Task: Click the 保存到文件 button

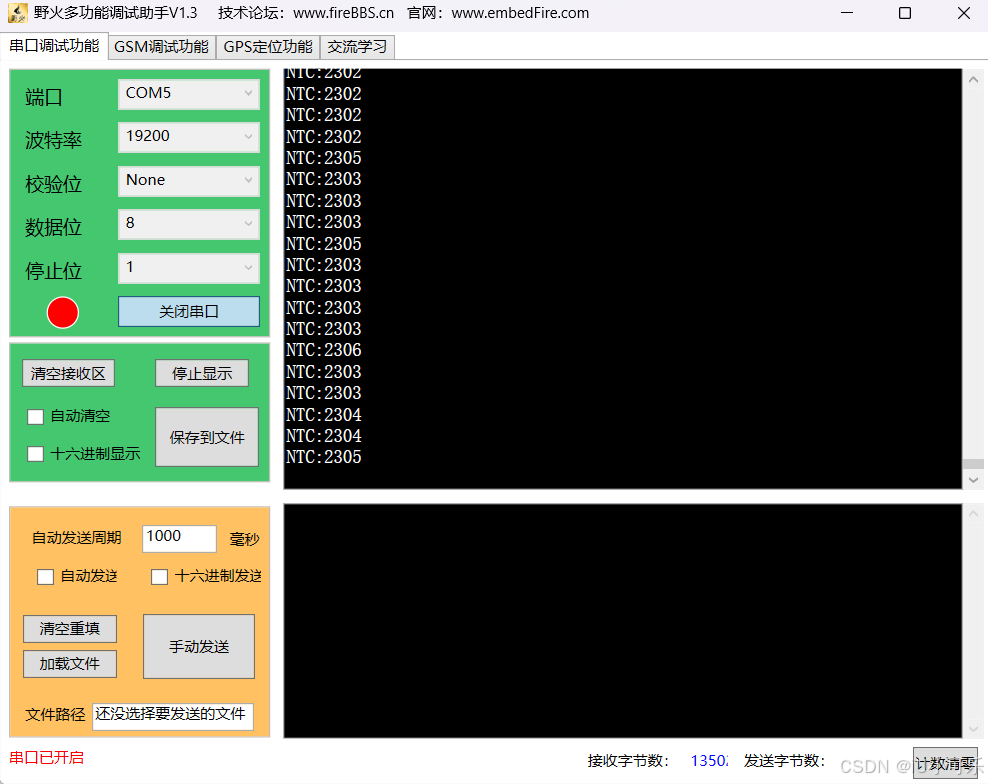Action: pos(207,437)
